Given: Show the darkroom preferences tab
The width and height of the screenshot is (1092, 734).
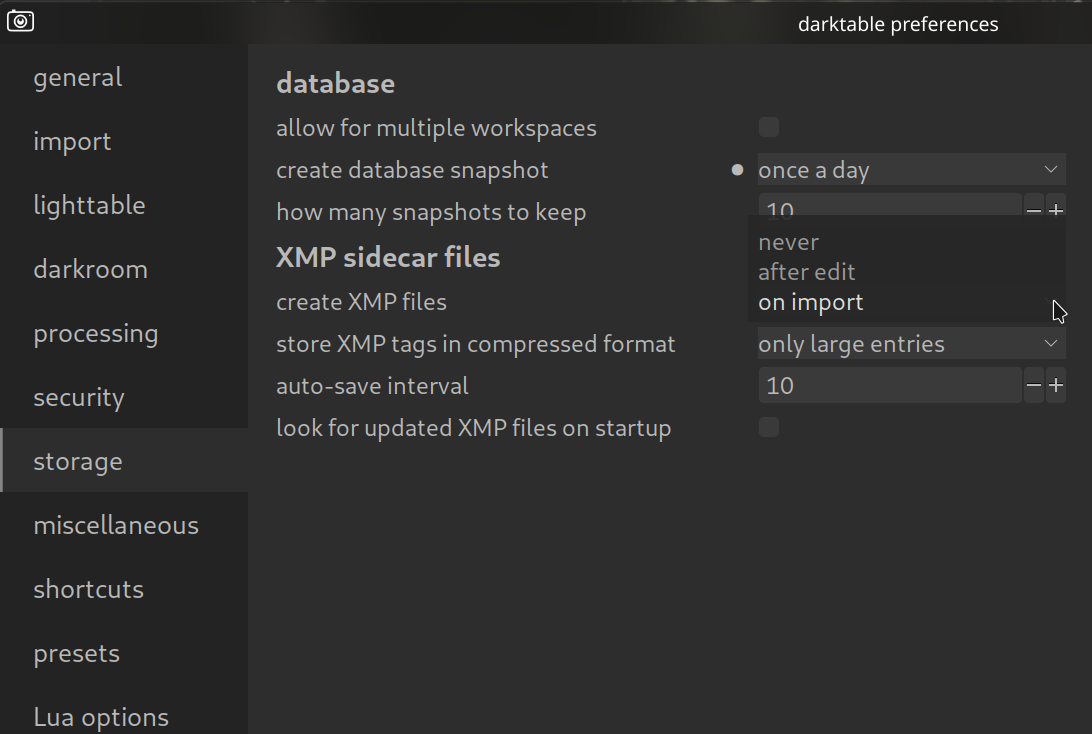Looking at the screenshot, I should click(x=90, y=270).
